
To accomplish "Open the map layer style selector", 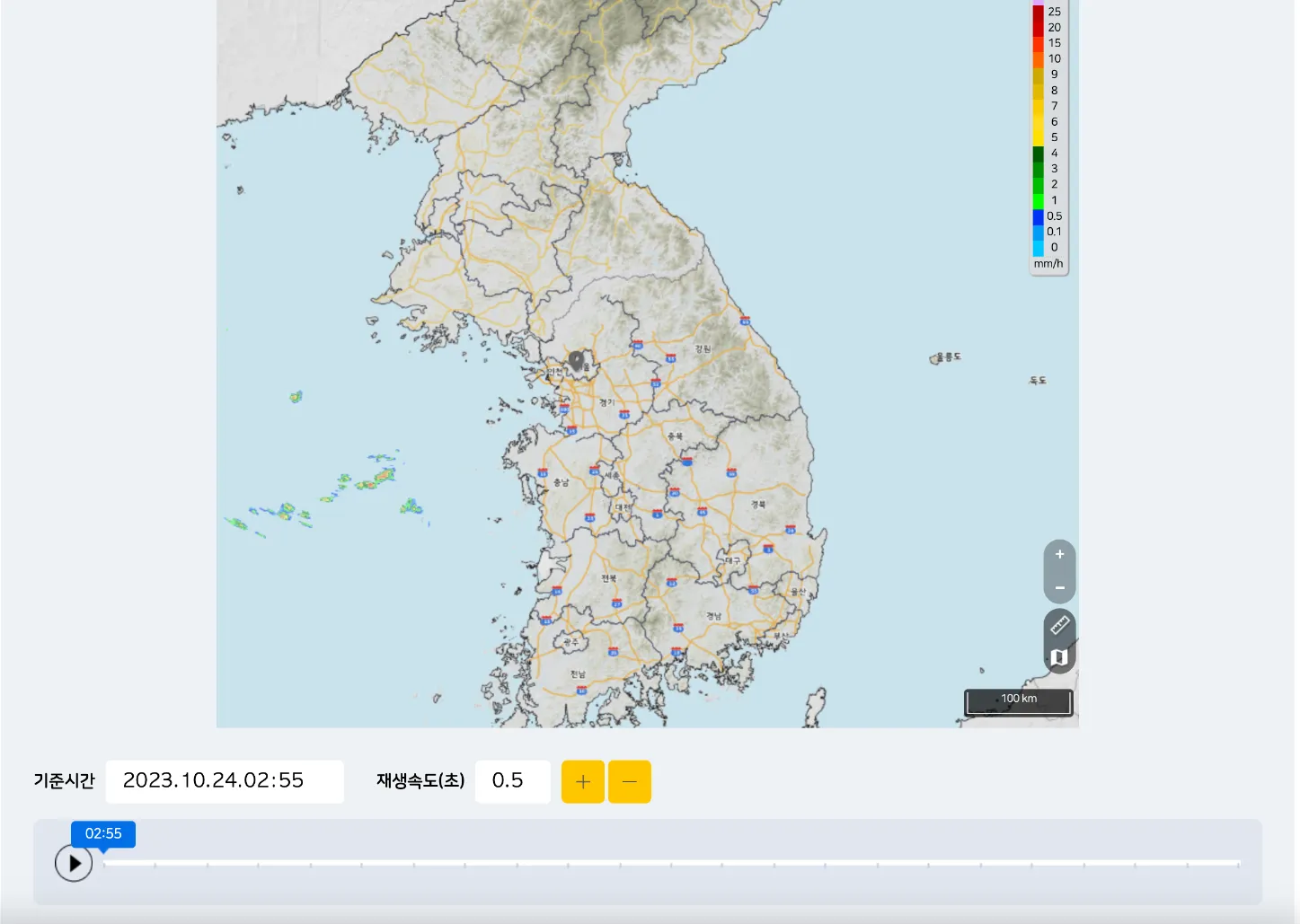I will coord(1059,657).
